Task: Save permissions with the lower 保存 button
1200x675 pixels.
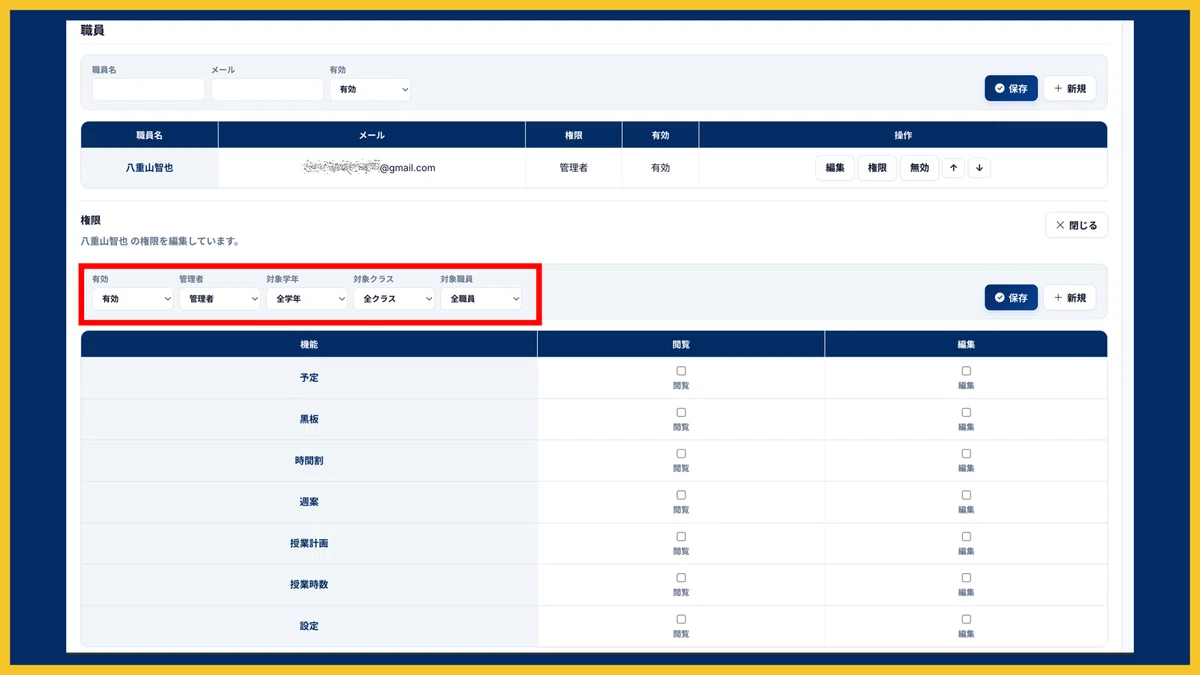Action: click(x=1011, y=297)
